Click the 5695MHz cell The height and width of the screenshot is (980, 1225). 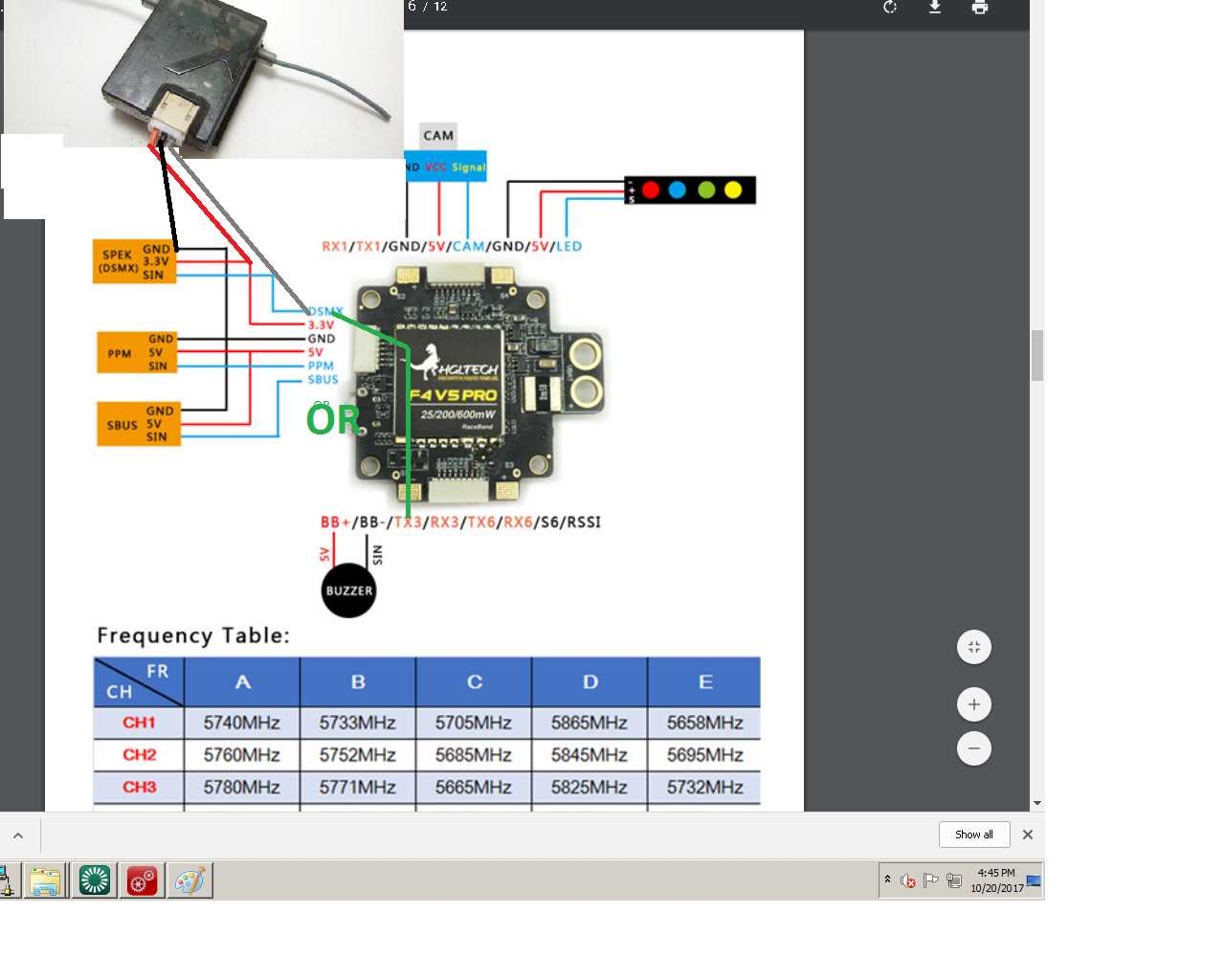click(x=705, y=755)
